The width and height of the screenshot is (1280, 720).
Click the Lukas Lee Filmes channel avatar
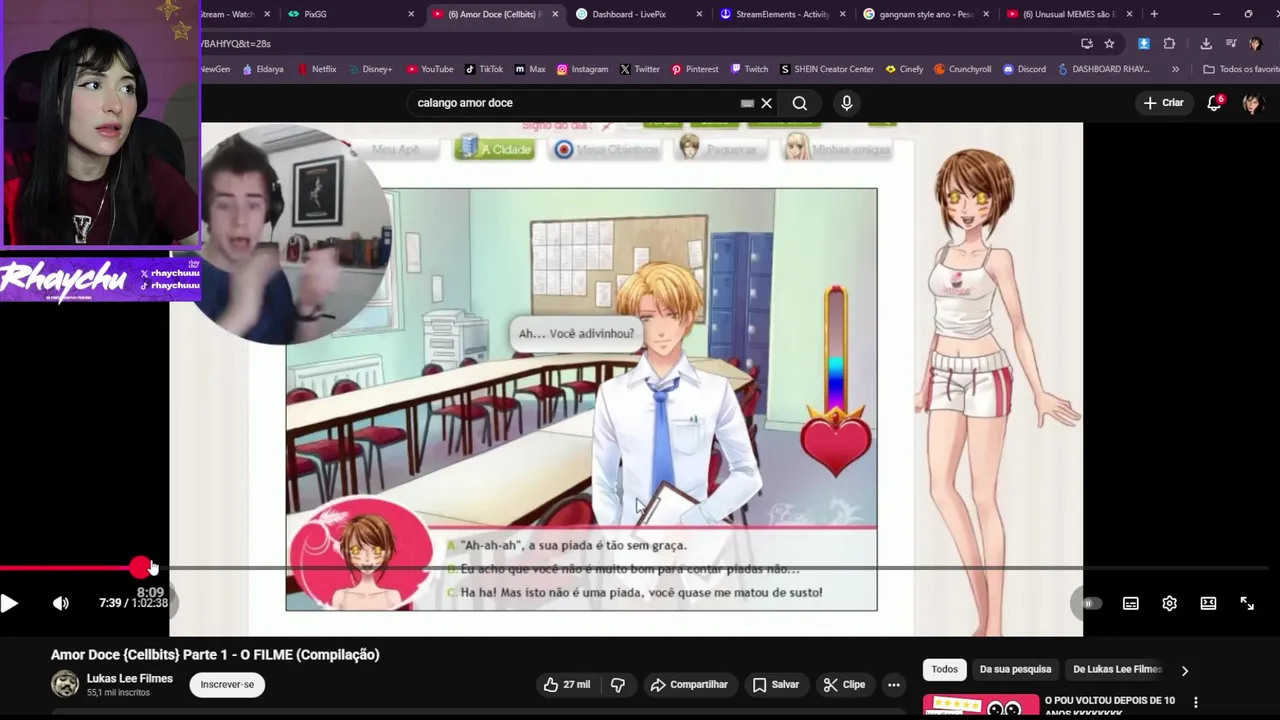[x=65, y=684]
